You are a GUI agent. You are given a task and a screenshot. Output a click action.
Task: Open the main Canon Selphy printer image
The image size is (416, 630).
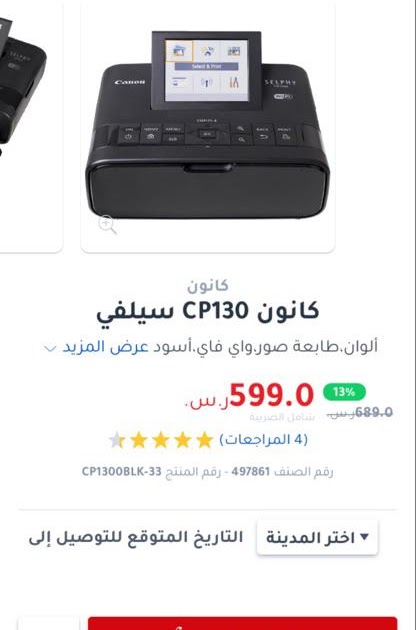[x=208, y=126]
